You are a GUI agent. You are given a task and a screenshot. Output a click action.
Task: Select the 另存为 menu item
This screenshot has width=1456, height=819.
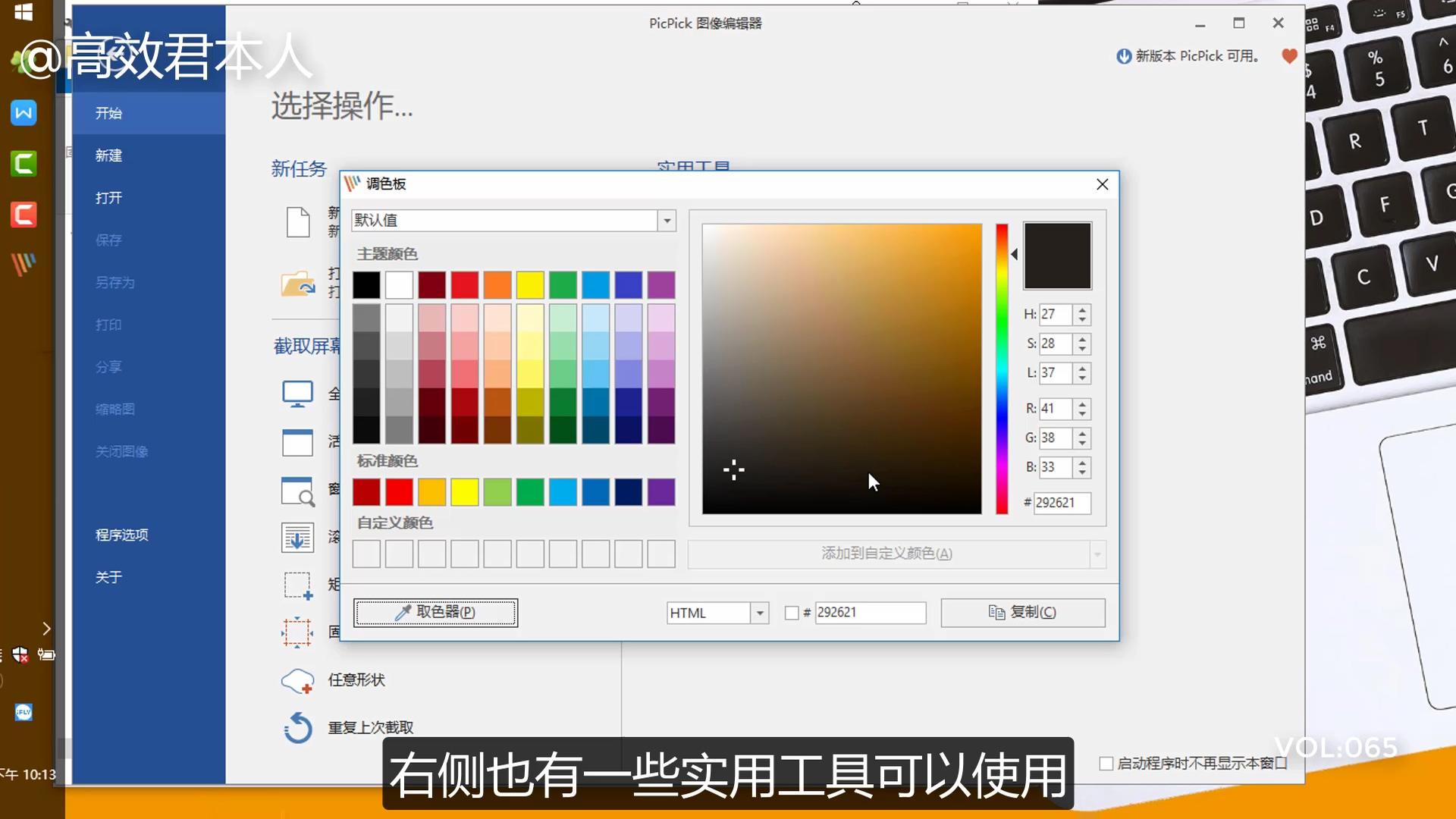point(149,283)
